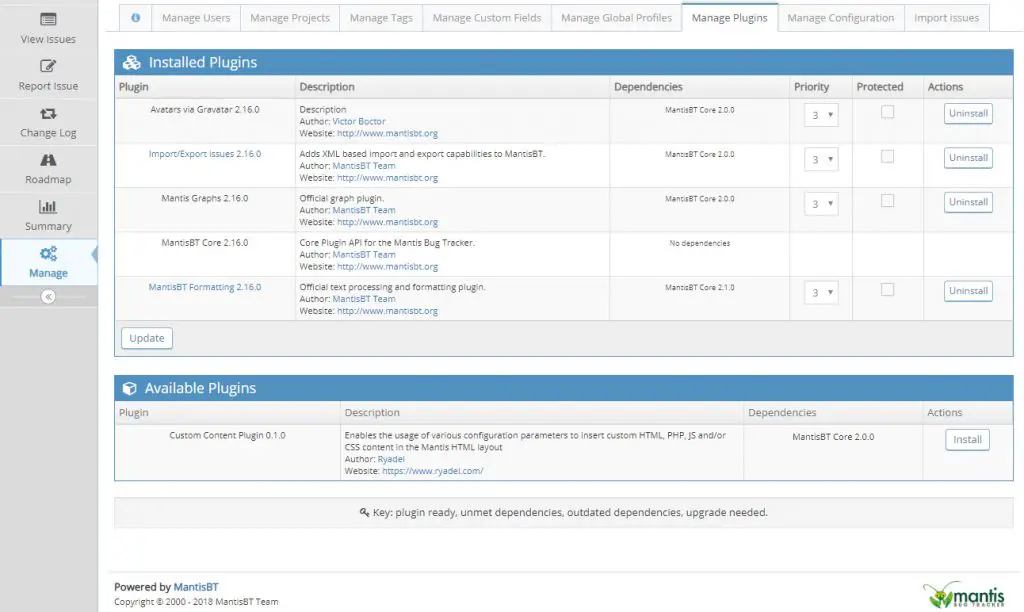This screenshot has width=1024, height=612.
Task: Click the gears icon on Installed Plugins header
Action: (131, 61)
